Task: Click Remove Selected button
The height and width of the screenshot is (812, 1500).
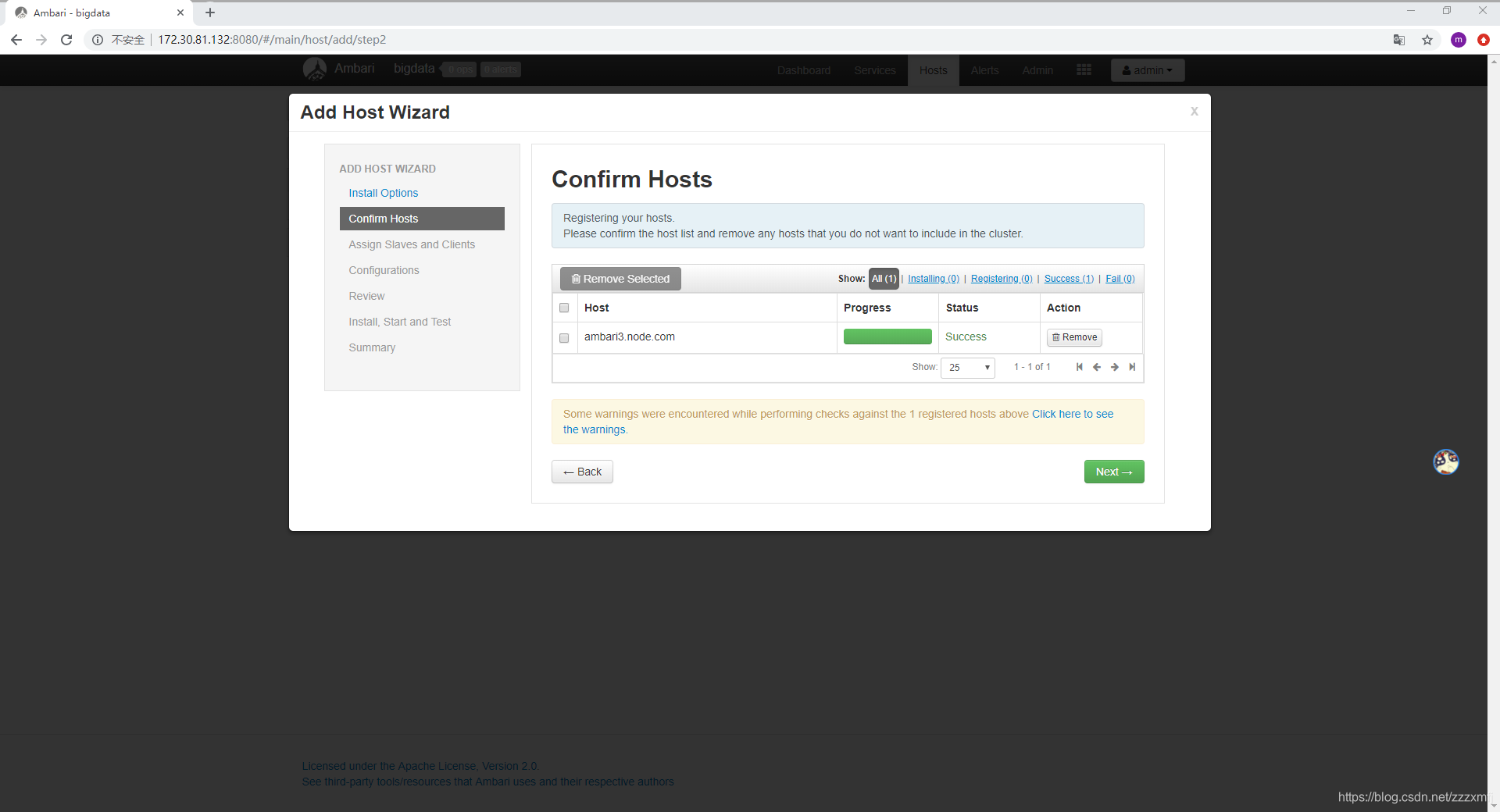Action: click(x=620, y=279)
